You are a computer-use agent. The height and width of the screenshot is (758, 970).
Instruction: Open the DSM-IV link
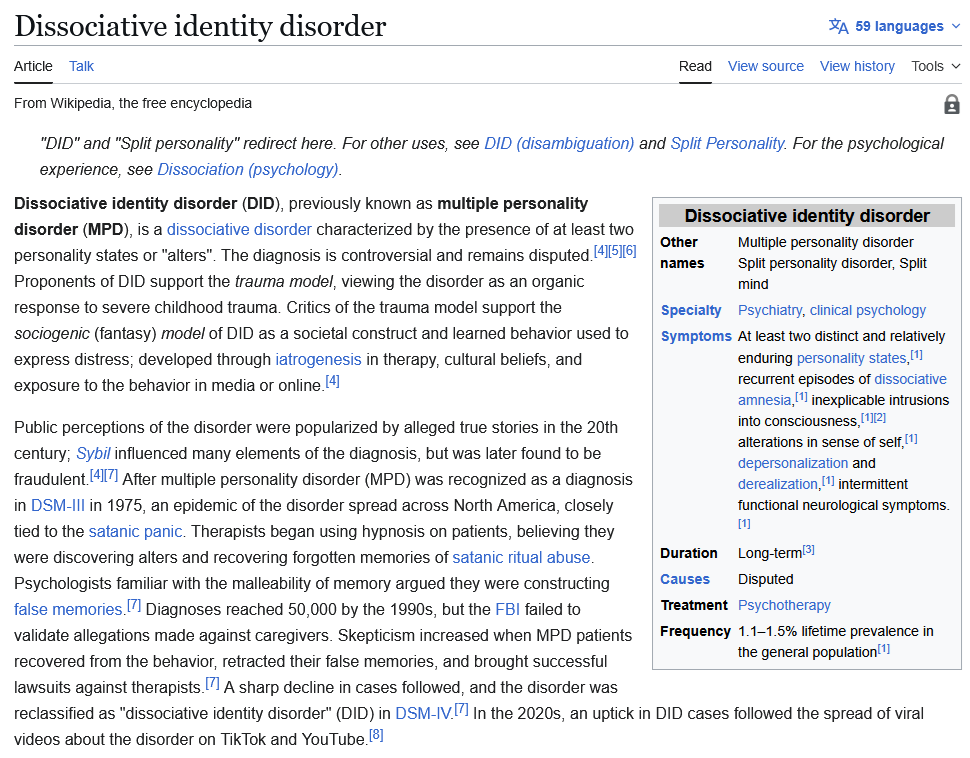pos(424,713)
